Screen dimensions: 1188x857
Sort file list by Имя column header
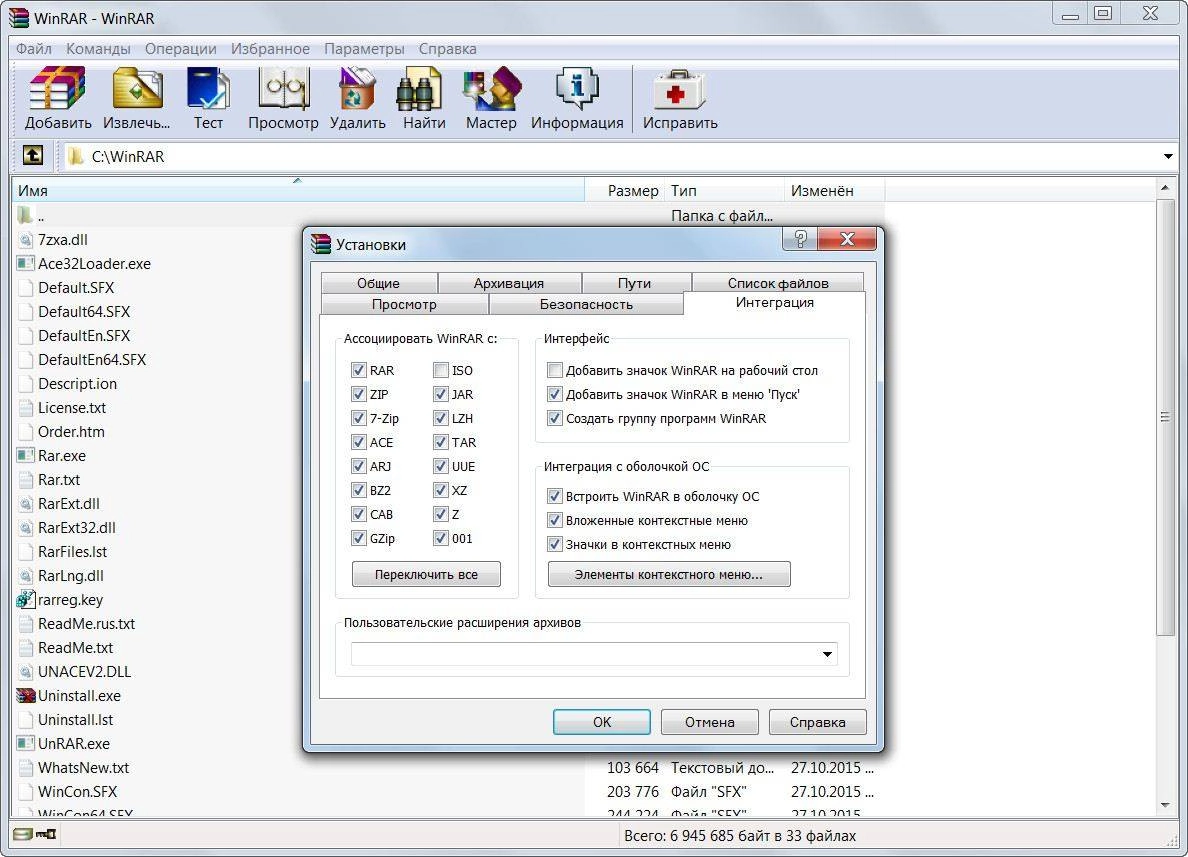tap(298, 190)
